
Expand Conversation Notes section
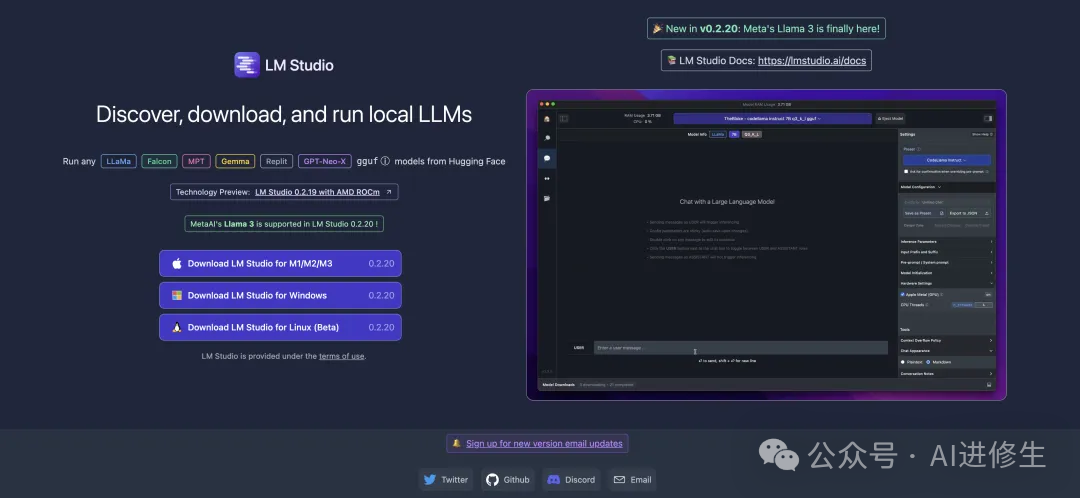[x=947, y=373]
